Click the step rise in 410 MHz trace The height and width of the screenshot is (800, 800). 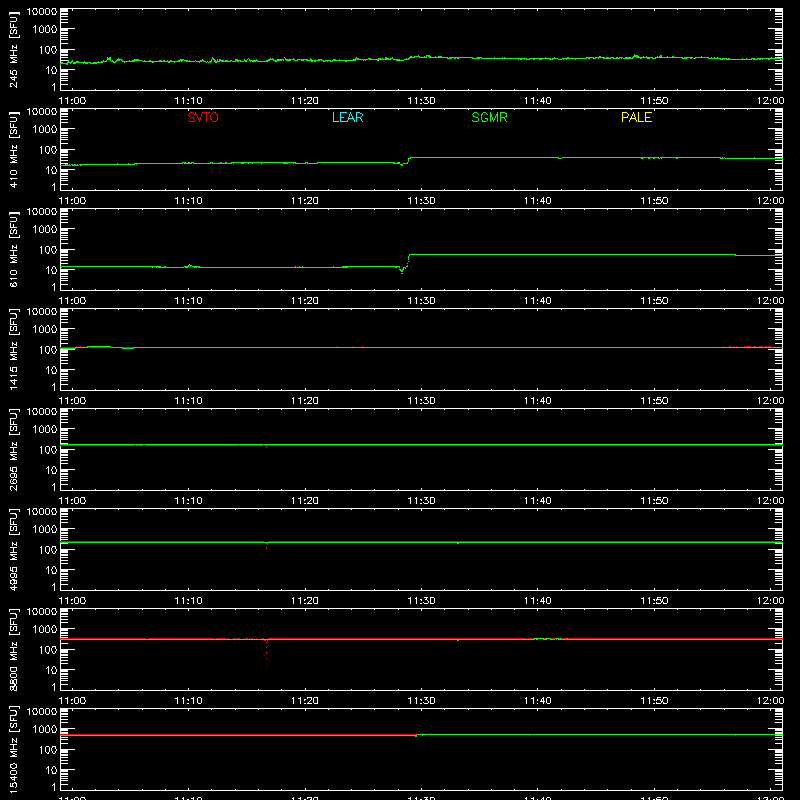tap(408, 161)
